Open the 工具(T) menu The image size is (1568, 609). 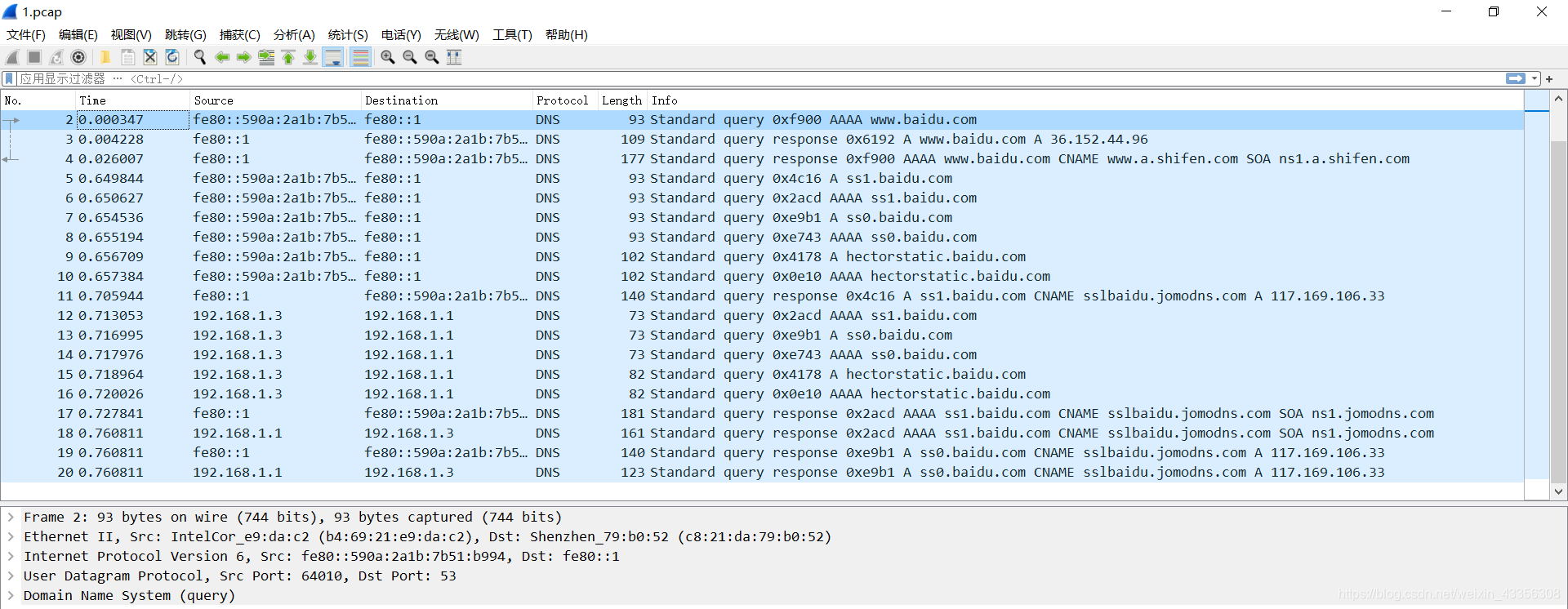[512, 34]
